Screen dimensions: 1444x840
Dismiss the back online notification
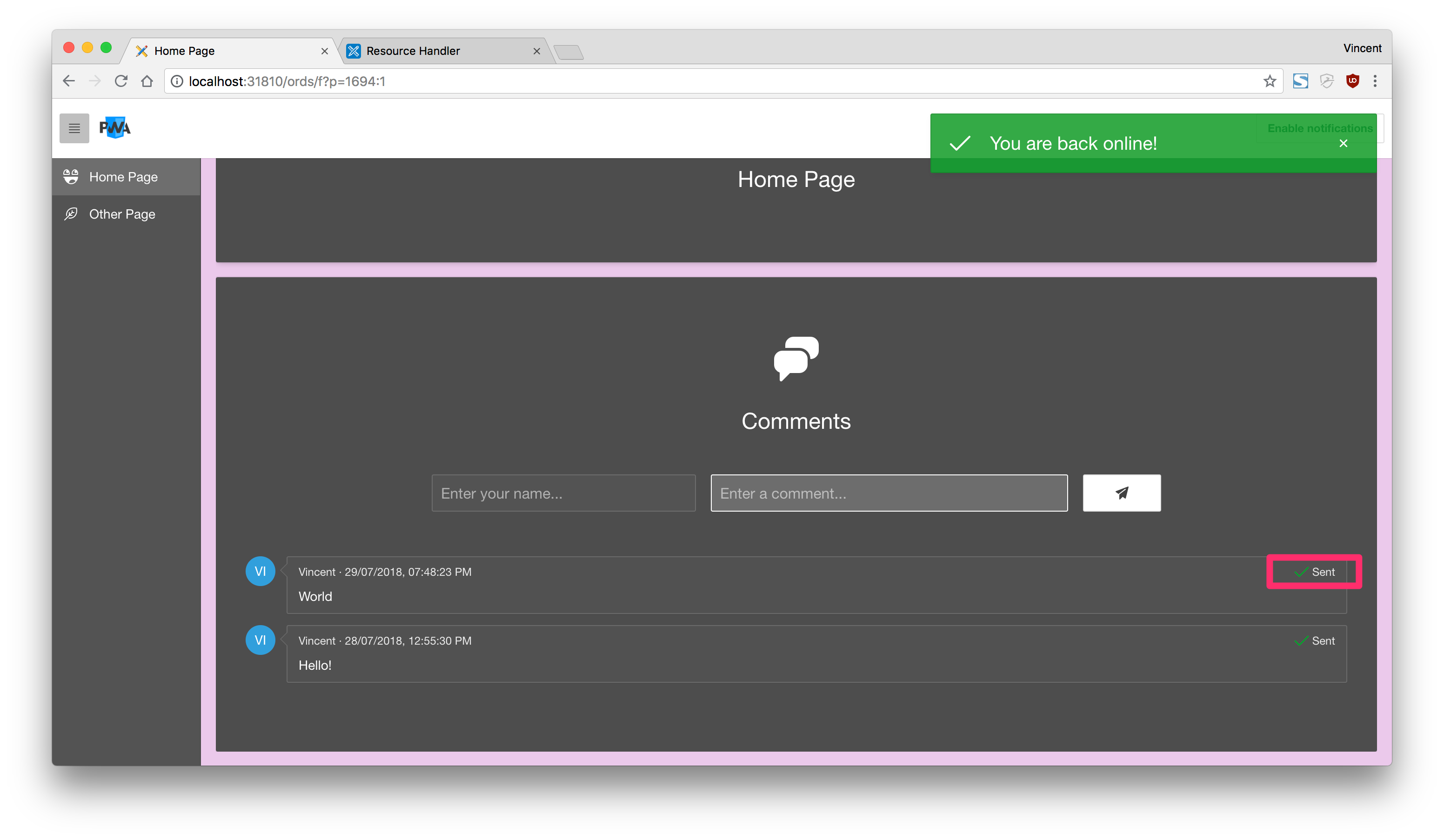tap(1343, 143)
